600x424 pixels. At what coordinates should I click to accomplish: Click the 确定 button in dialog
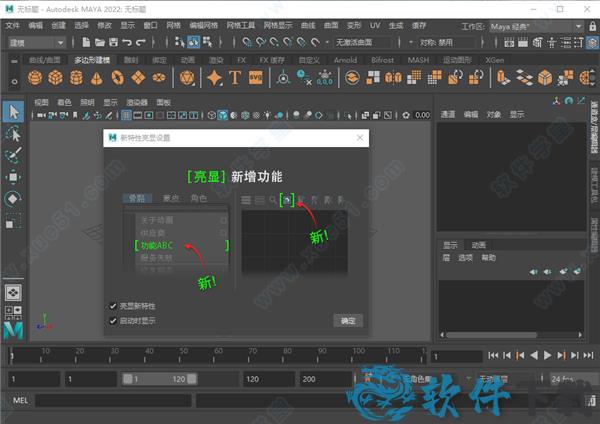tap(348, 321)
